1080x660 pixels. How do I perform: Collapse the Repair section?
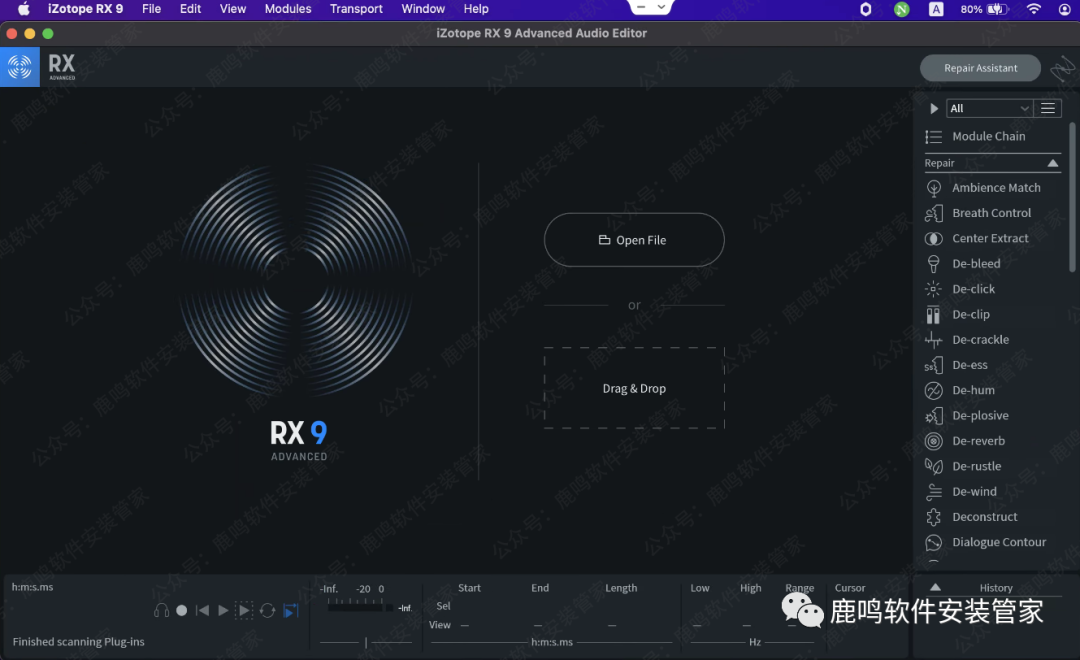point(1052,163)
